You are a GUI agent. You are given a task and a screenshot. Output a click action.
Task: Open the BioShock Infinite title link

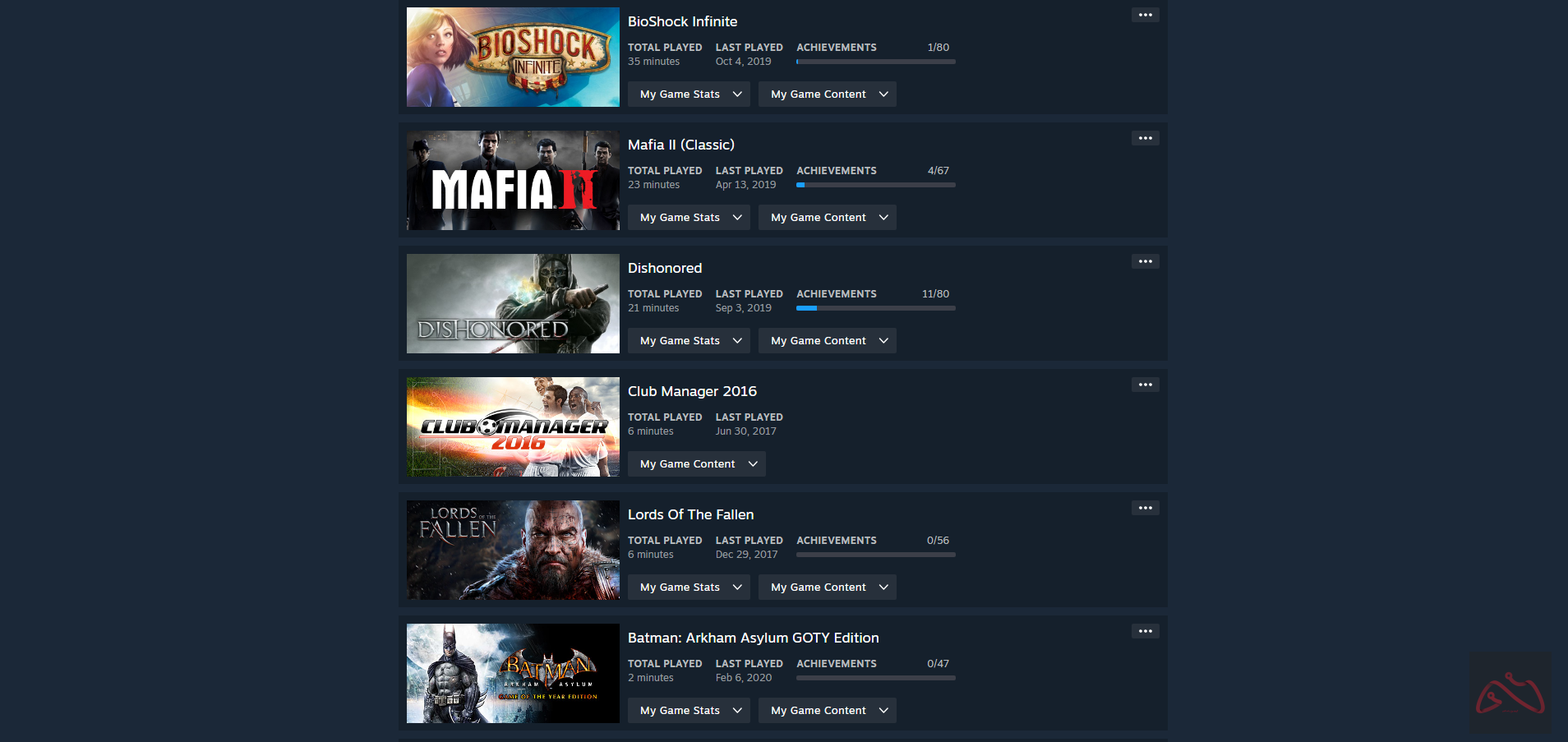coord(682,21)
